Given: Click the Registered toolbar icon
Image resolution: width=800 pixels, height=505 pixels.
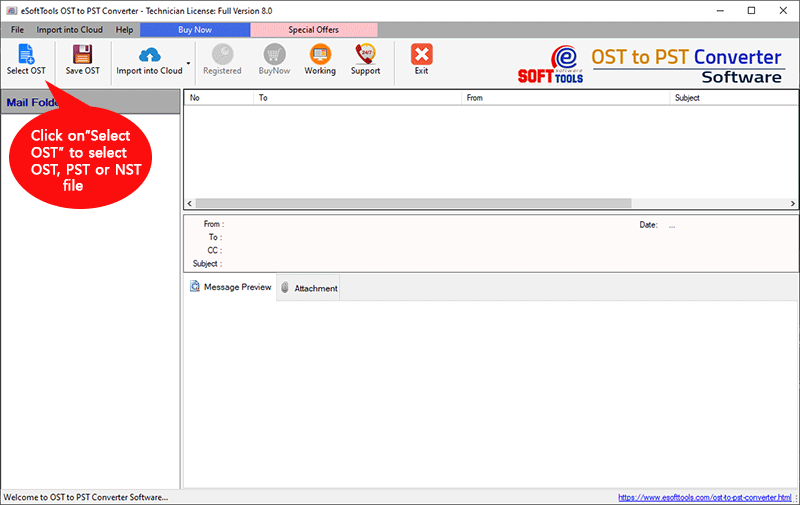Looking at the screenshot, I should pyautogui.click(x=221, y=55).
